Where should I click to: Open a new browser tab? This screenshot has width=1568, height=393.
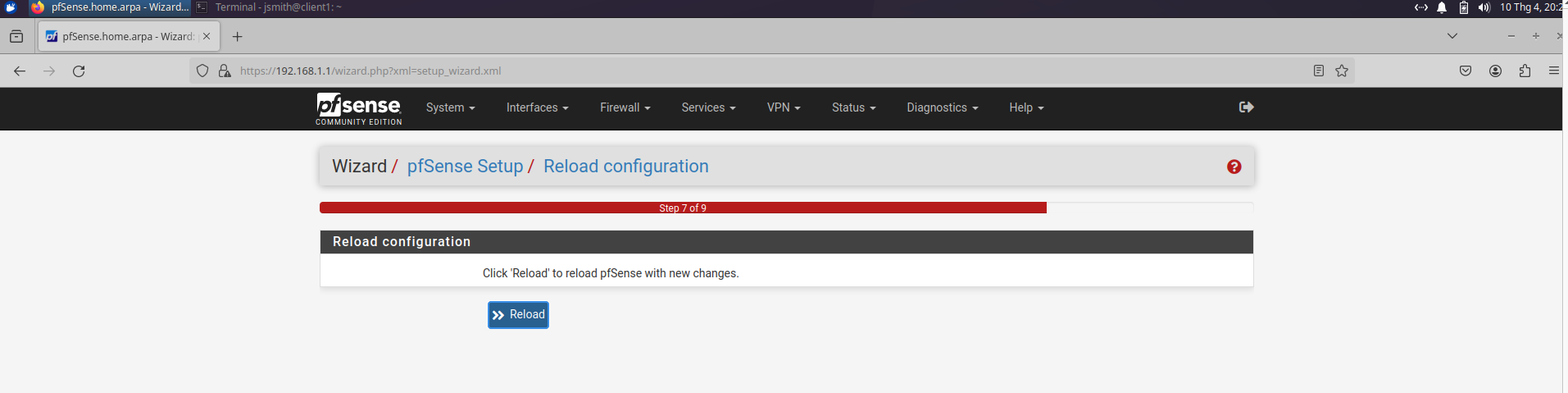click(238, 37)
